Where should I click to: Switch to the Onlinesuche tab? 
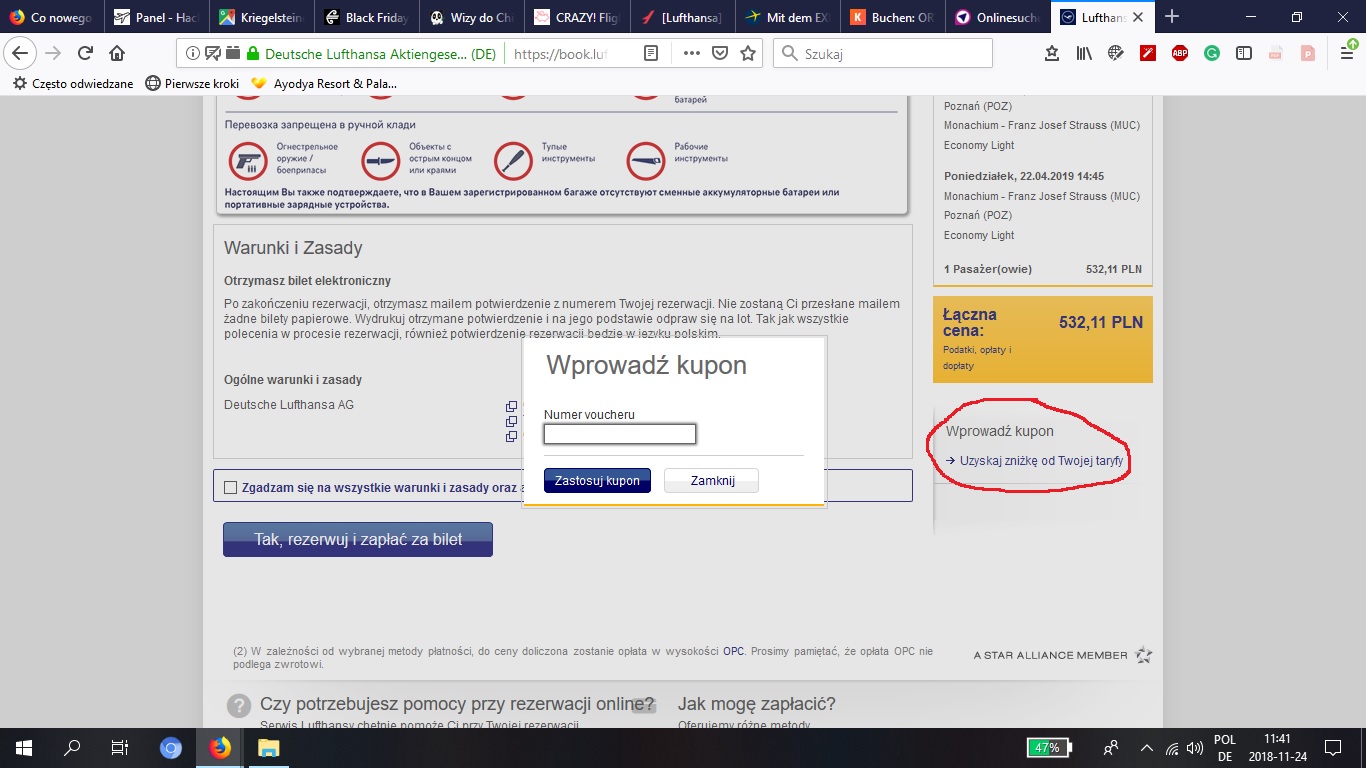(x=997, y=17)
